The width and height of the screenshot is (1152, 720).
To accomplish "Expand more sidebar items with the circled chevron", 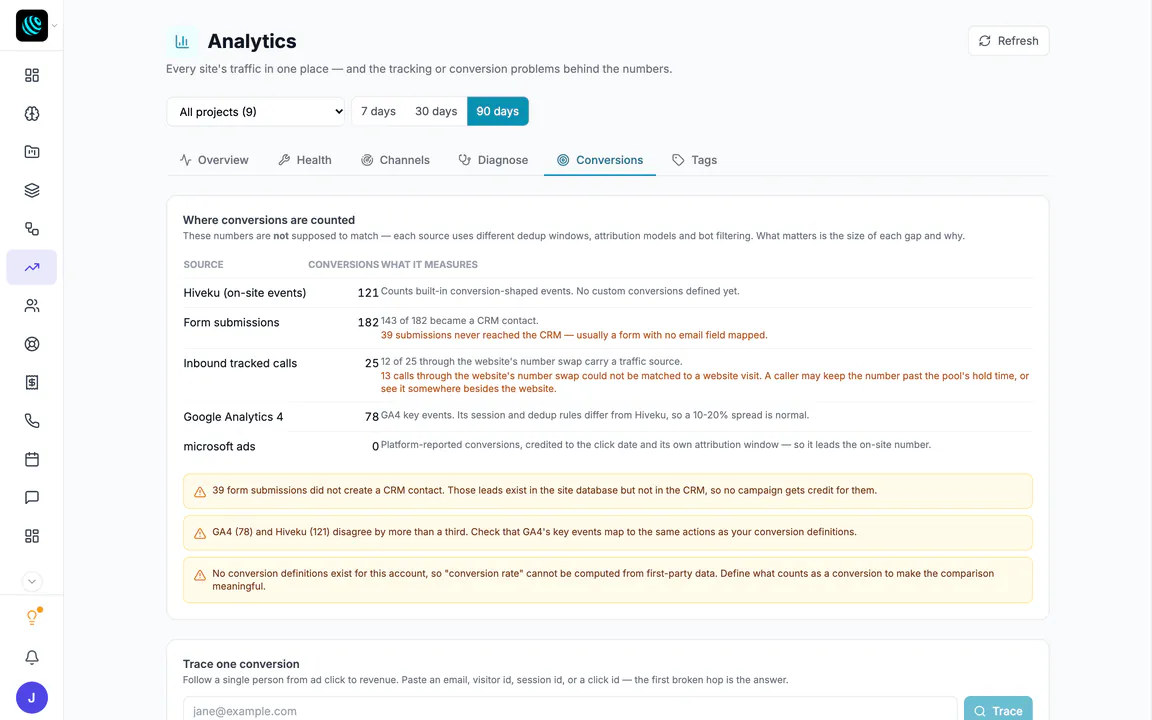I will tap(32, 581).
